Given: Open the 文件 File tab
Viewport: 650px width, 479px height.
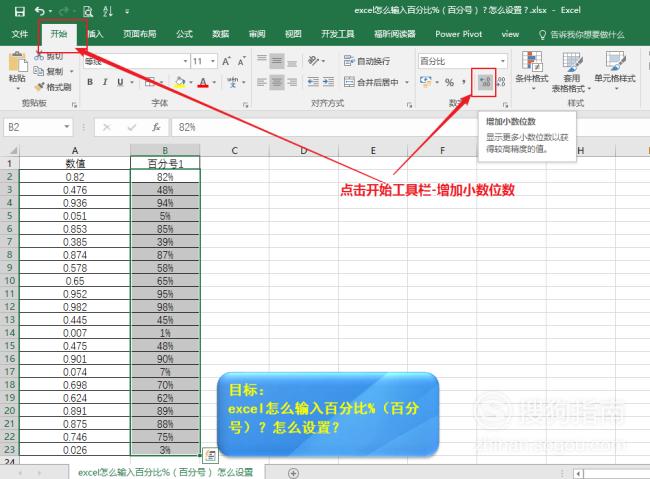Looking at the screenshot, I should pyautogui.click(x=20, y=34).
